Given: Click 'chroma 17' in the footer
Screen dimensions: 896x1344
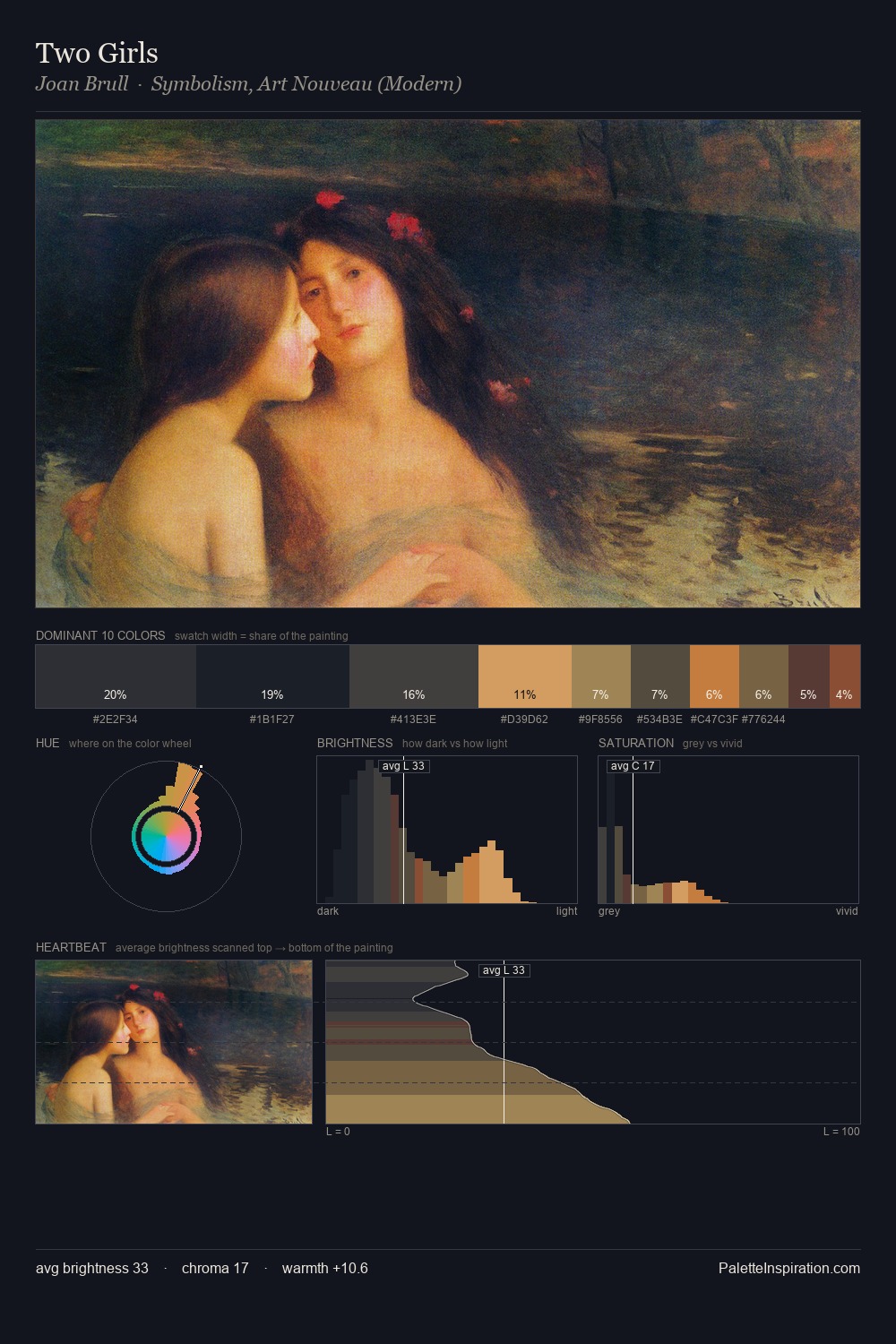Looking at the screenshot, I should (215, 1269).
